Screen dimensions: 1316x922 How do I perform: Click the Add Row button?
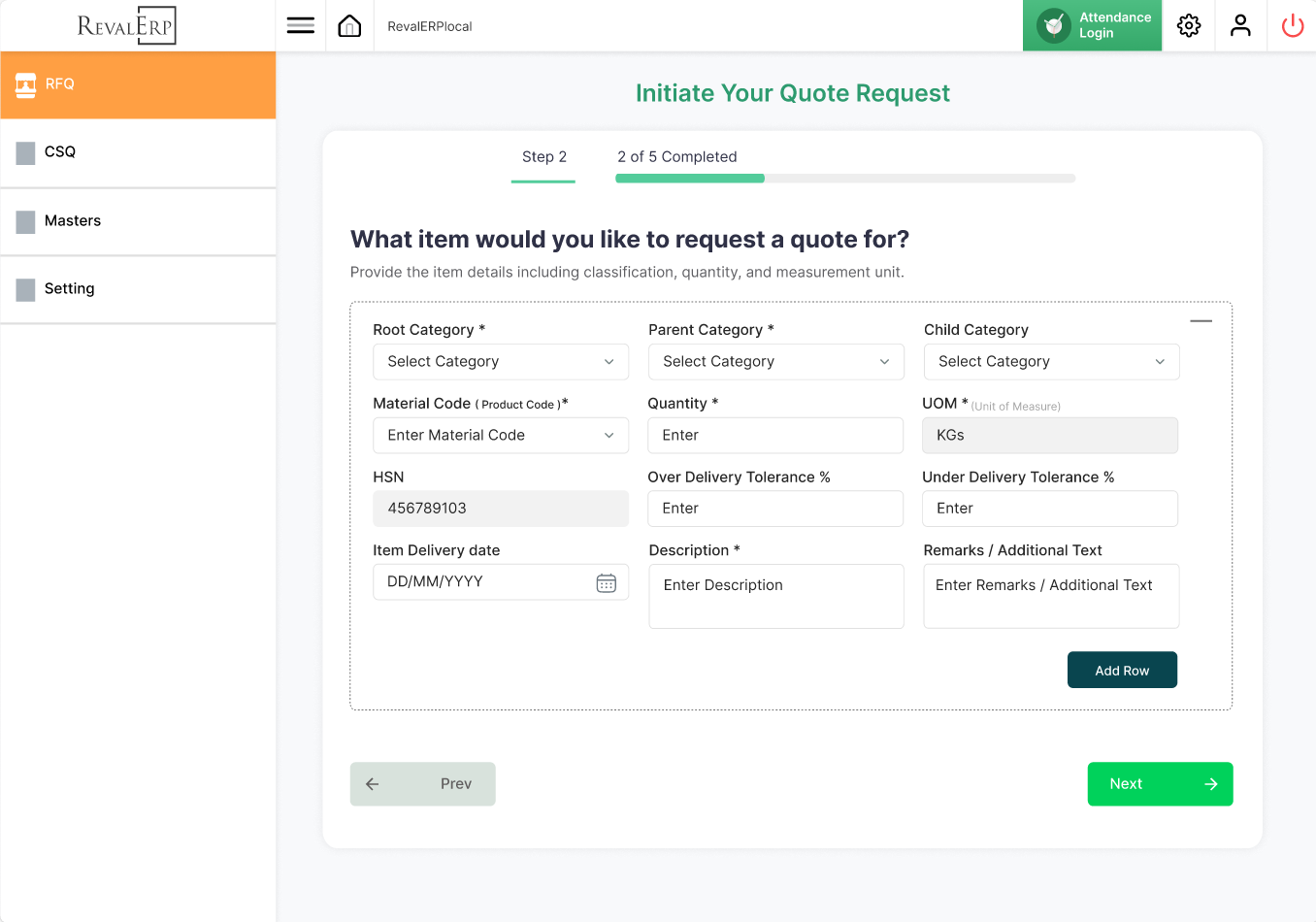coord(1122,671)
